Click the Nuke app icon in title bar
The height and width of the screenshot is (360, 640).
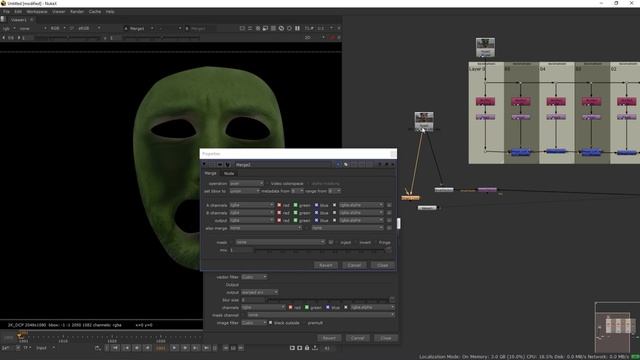pos(3,3)
